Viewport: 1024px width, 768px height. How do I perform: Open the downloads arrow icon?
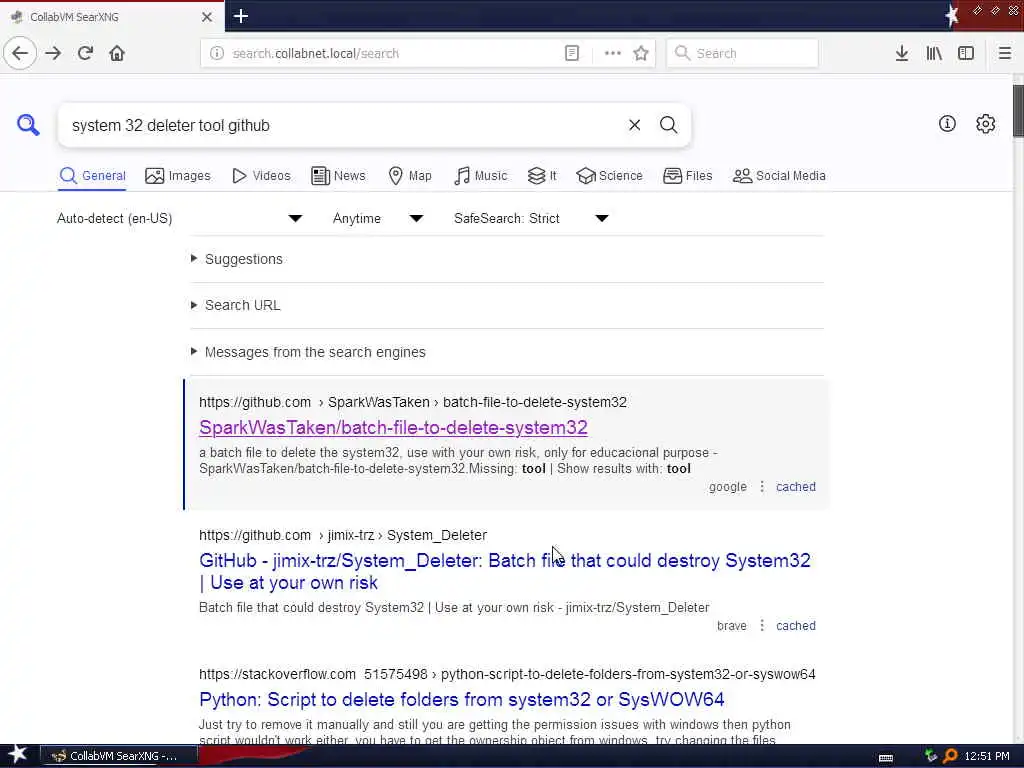tap(902, 53)
